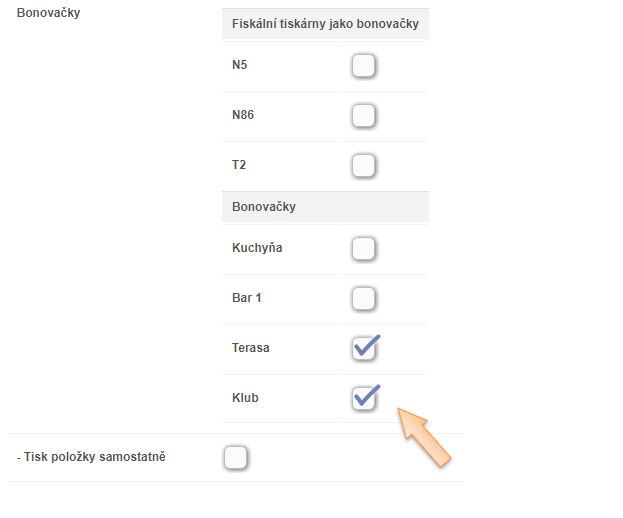
Task: Check the T2 printer checkbox
Action: pos(363,165)
